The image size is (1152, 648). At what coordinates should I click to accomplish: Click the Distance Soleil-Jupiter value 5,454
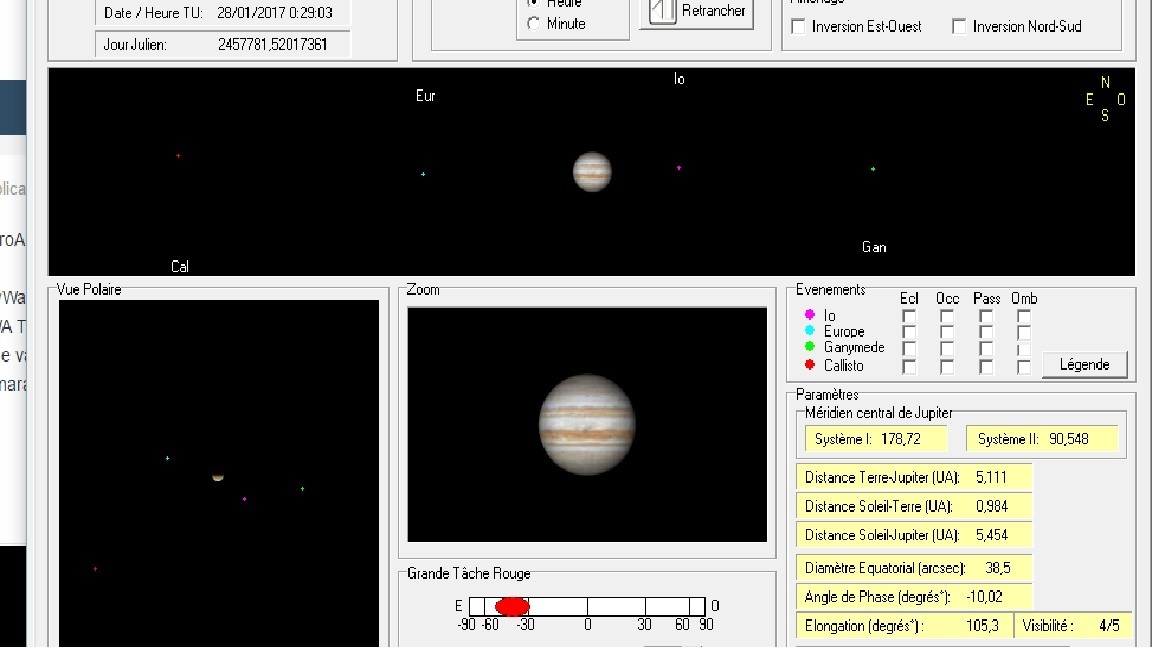992,535
